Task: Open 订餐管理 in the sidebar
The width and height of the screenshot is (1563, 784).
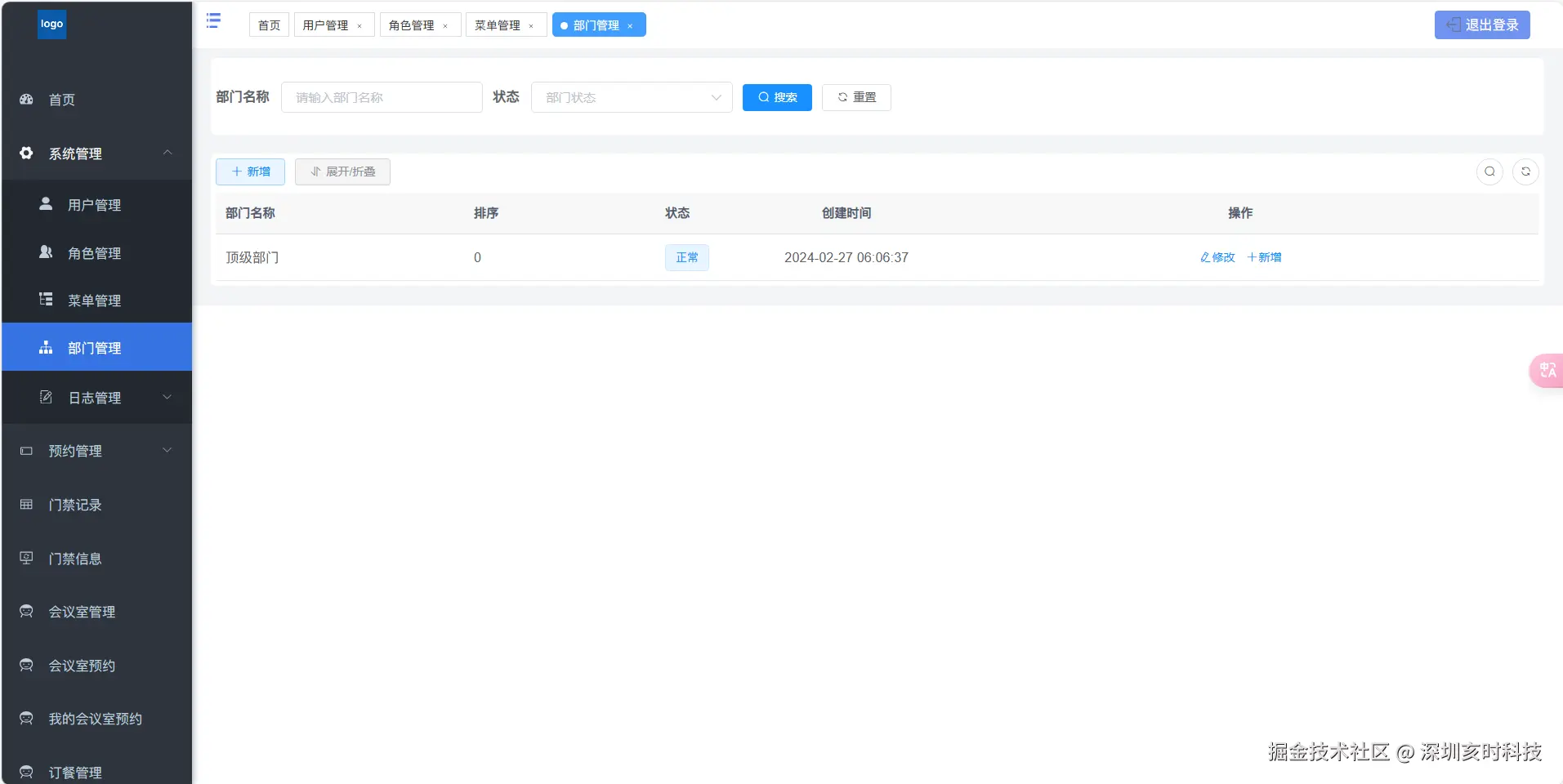Action: click(96, 773)
